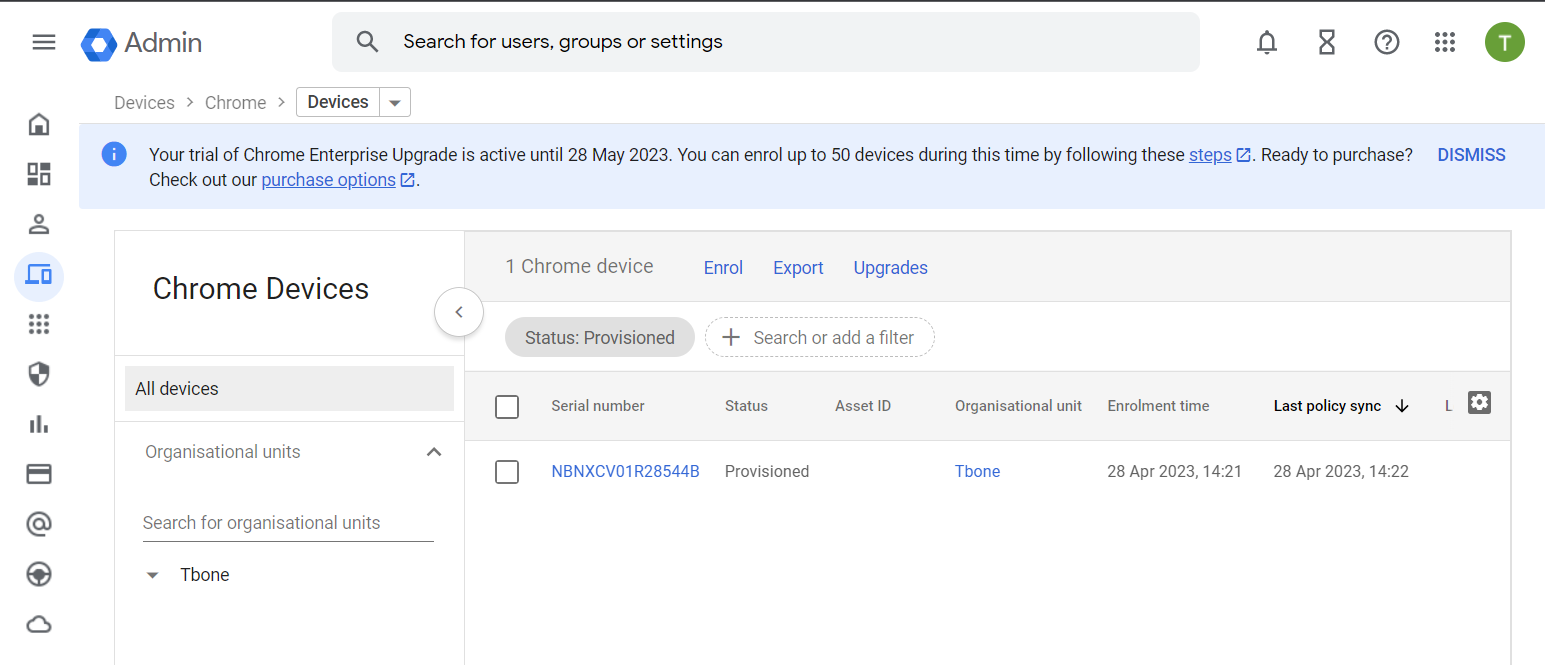Select the Directory users icon in sidebar
Screen dimensions: 1545x665
38,223
